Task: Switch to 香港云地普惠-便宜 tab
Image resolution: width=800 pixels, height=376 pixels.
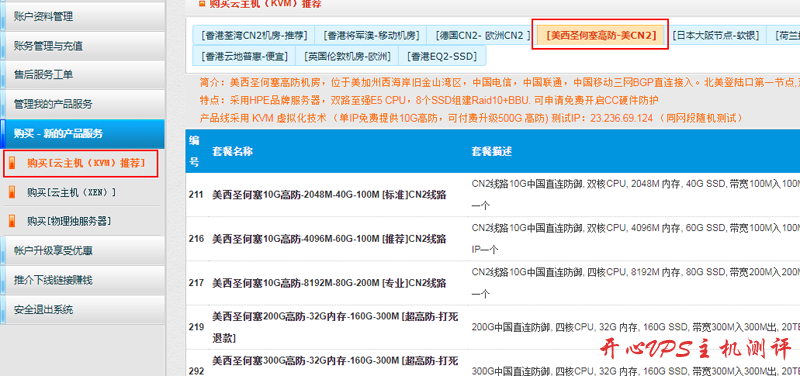Action: 244,56
